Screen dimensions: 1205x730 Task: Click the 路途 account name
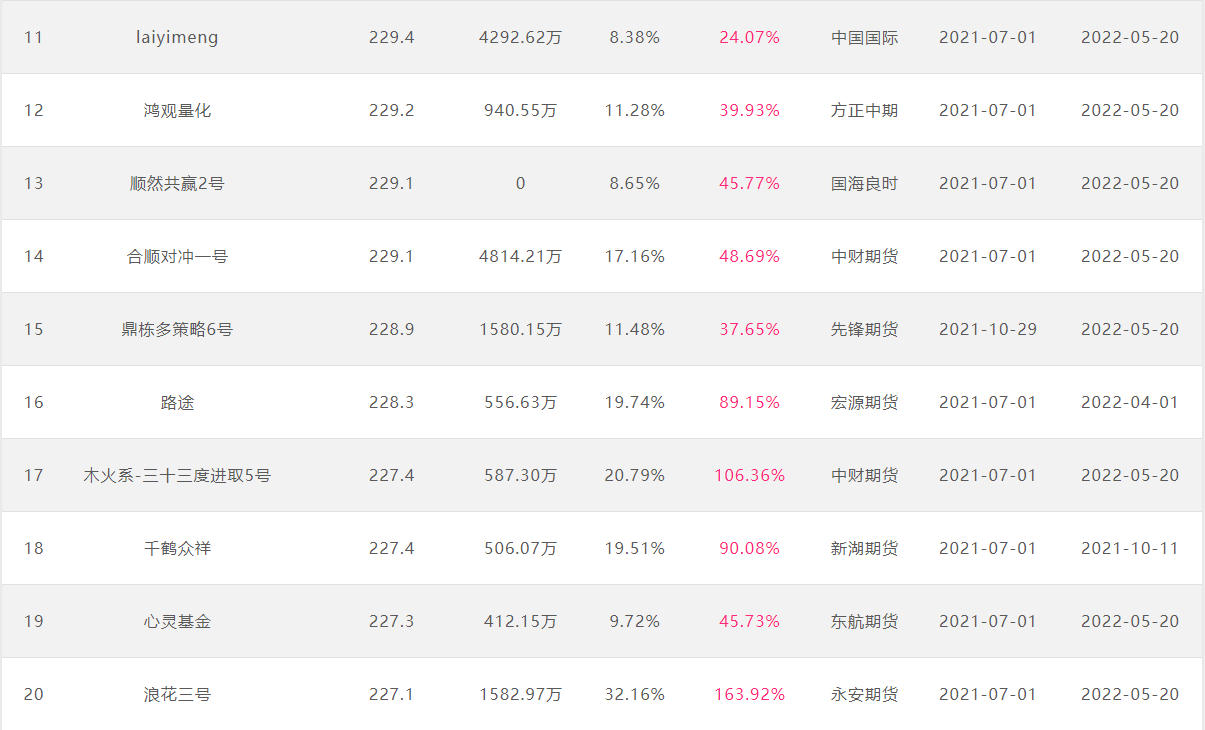tap(177, 403)
